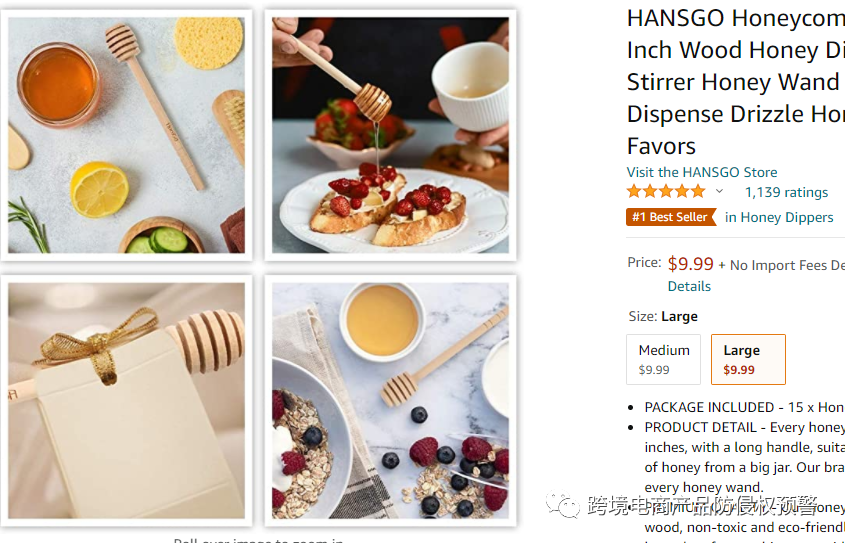Click the #1 Best Seller badge
Image resolution: width=845 pixels, height=543 pixels.
pyautogui.click(x=671, y=217)
